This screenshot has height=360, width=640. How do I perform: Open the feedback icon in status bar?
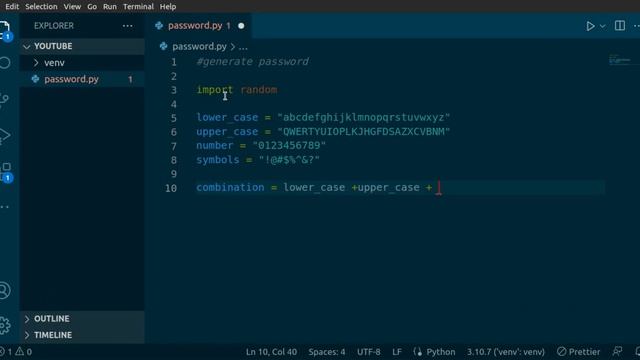coord(618,351)
